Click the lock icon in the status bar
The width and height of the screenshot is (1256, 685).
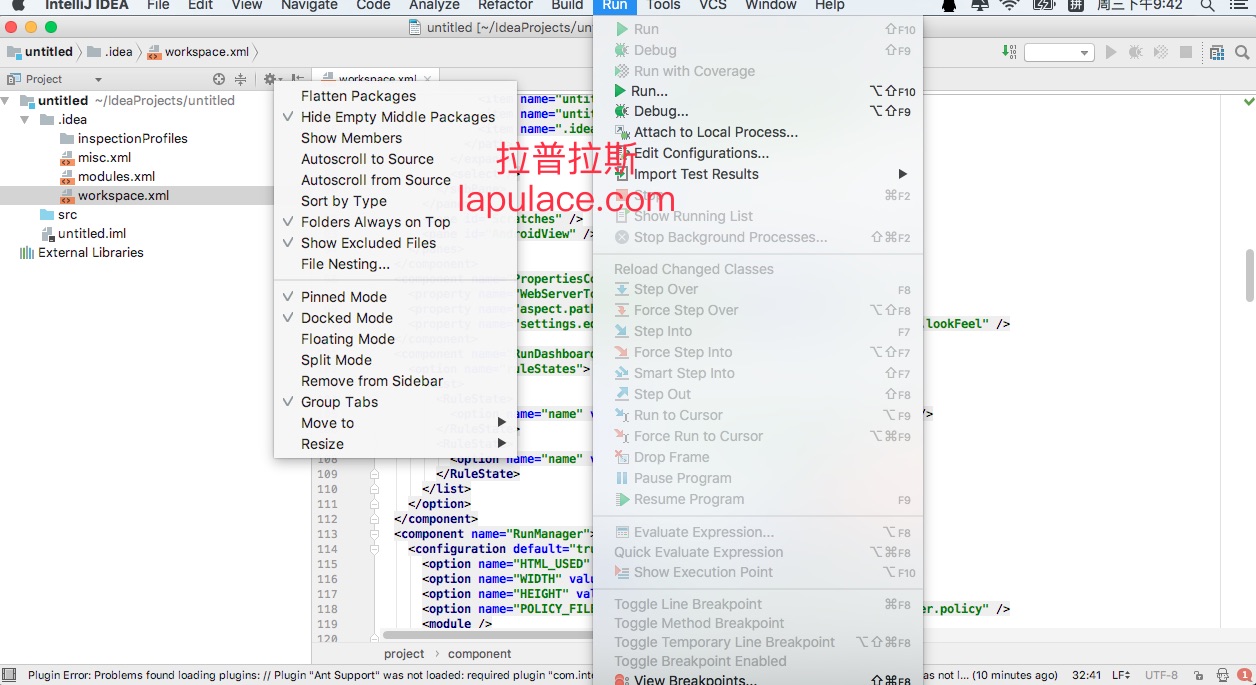1196,675
